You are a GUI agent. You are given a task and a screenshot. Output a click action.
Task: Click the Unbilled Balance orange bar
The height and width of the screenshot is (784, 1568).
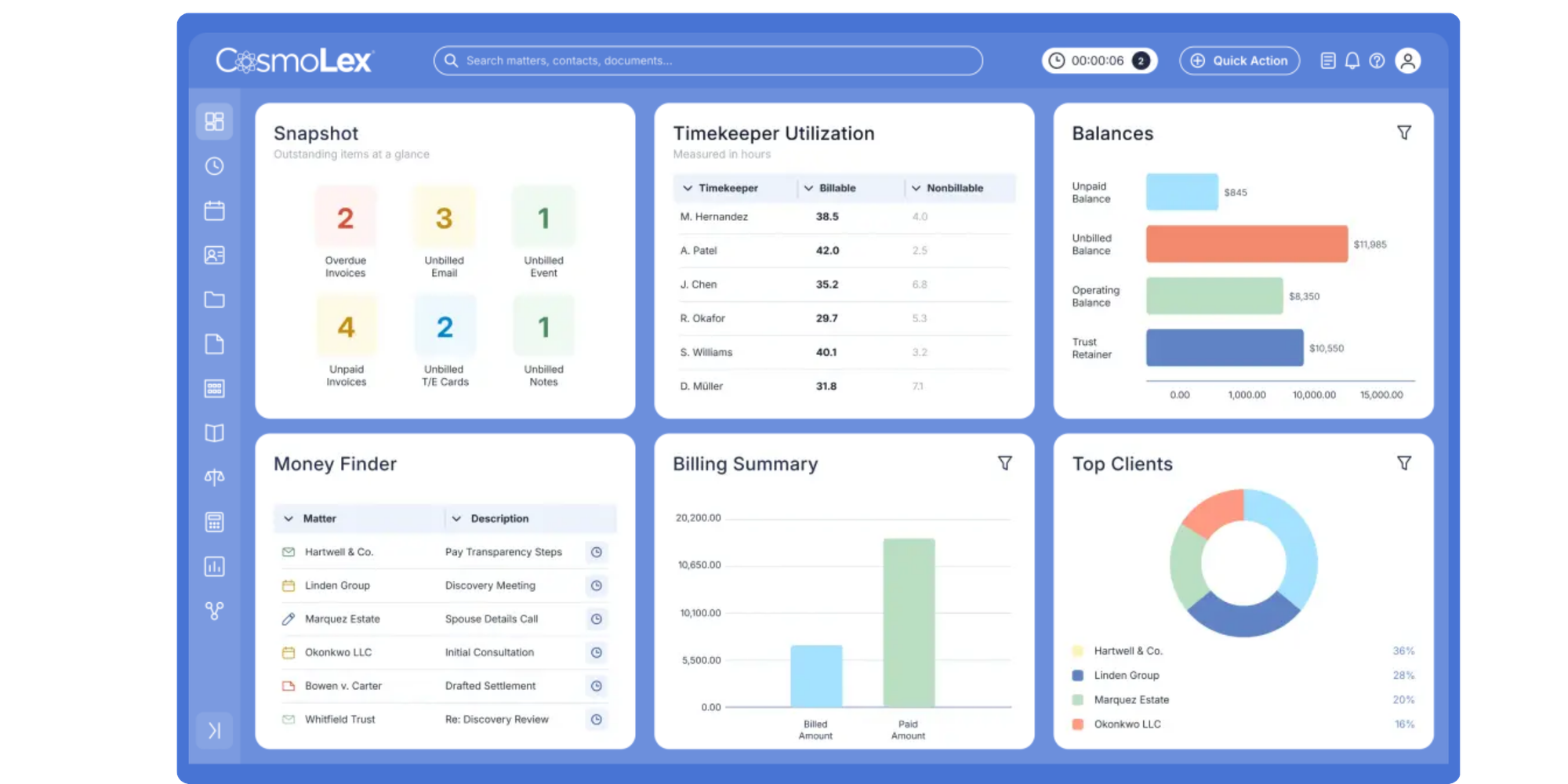click(x=1247, y=244)
